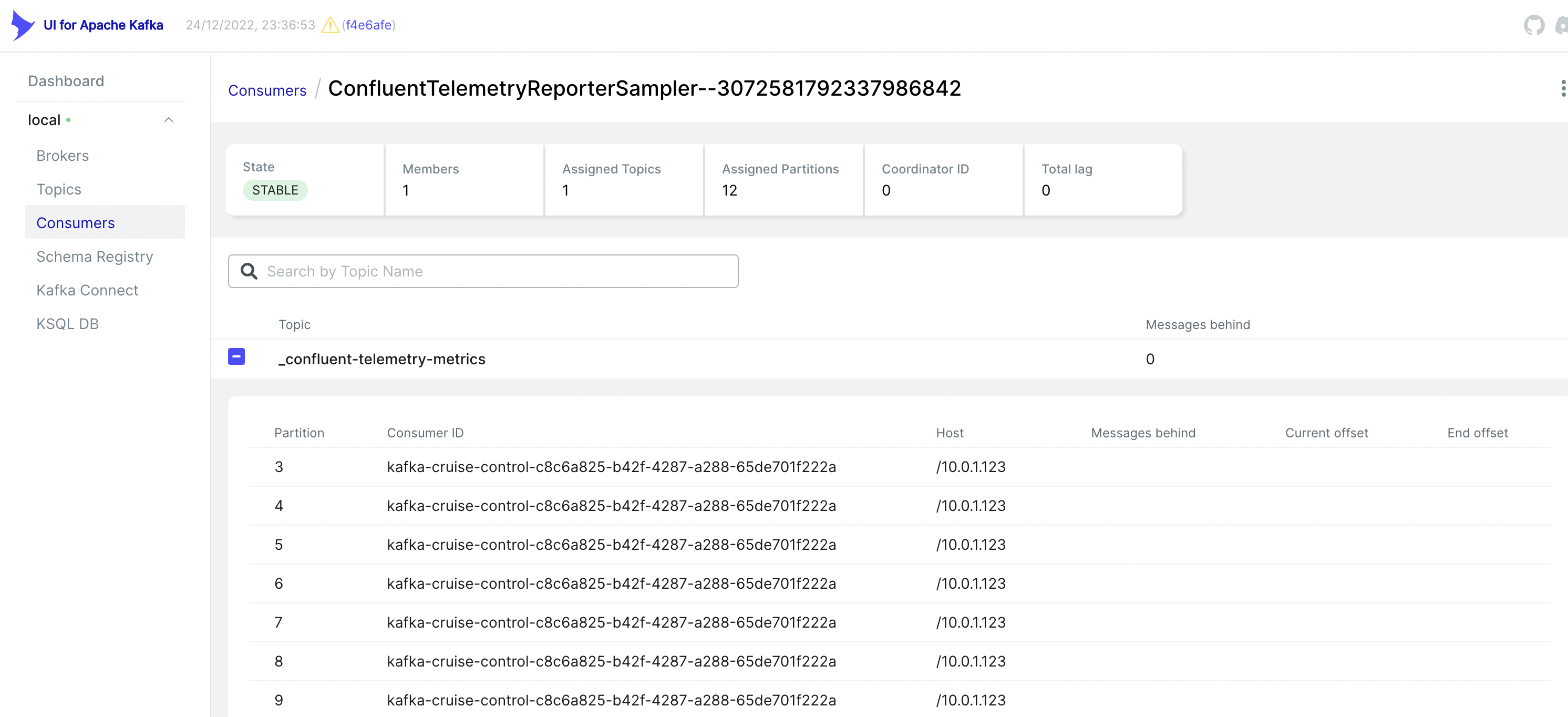Click the Partition column header
1568x717 pixels.
(x=299, y=433)
